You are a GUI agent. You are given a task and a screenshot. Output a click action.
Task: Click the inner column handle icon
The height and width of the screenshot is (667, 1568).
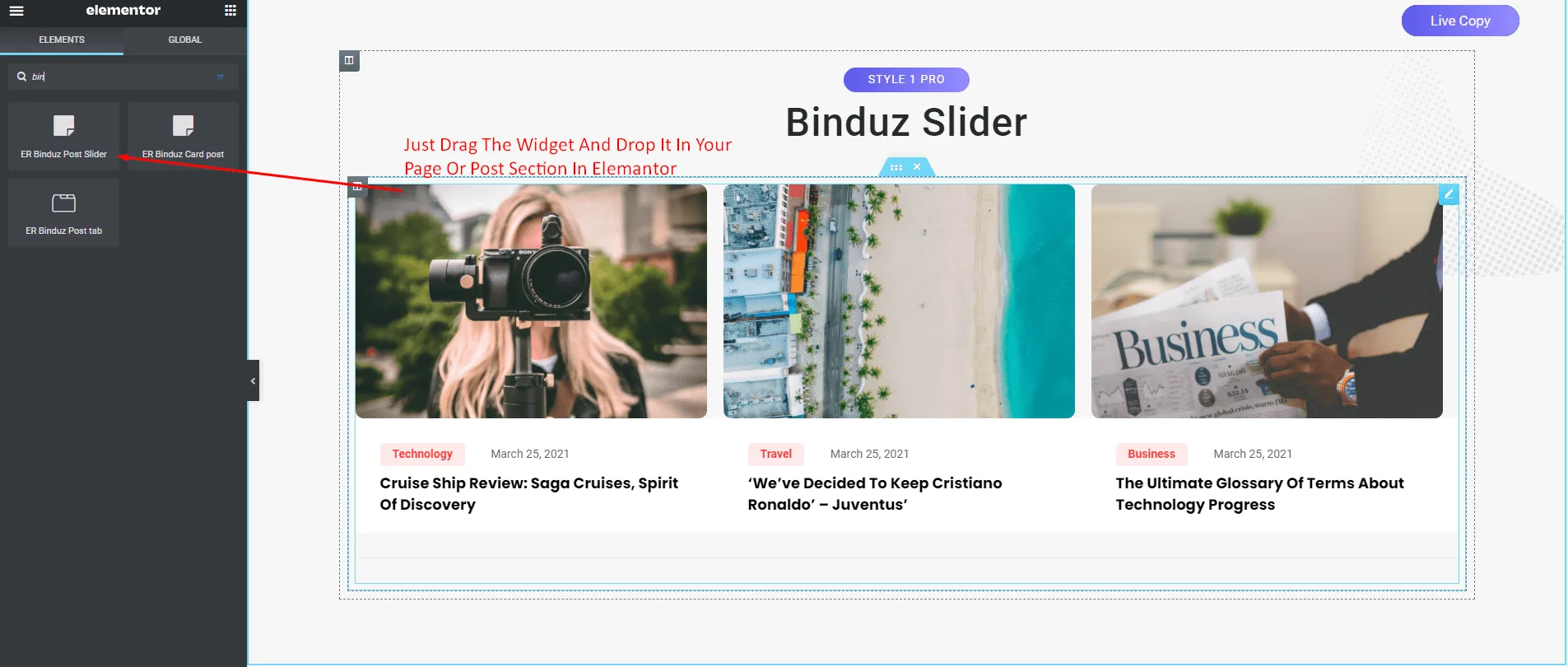coord(357,187)
